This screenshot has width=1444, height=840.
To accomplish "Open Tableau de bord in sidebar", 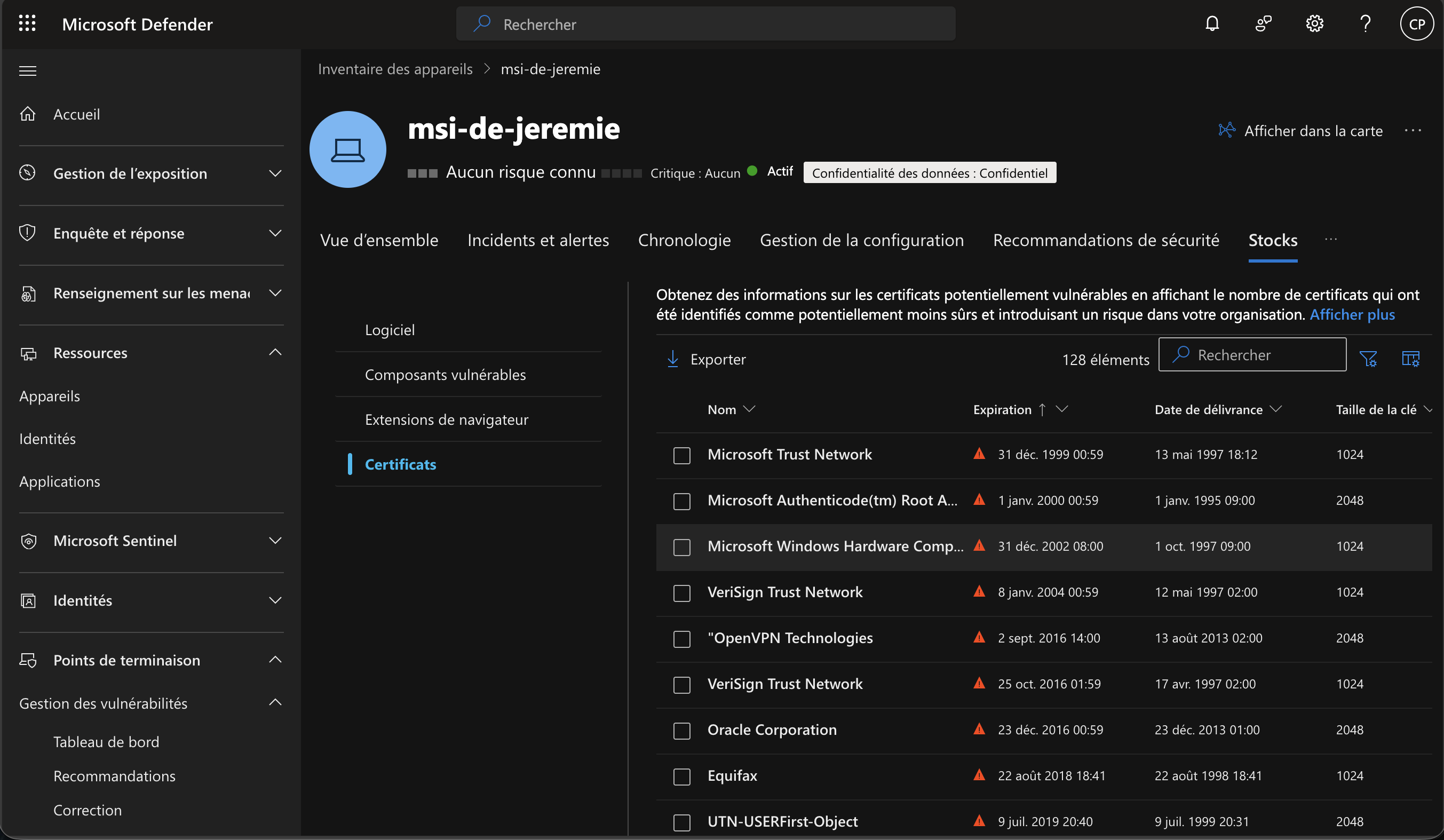I will [x=106, y=741].
